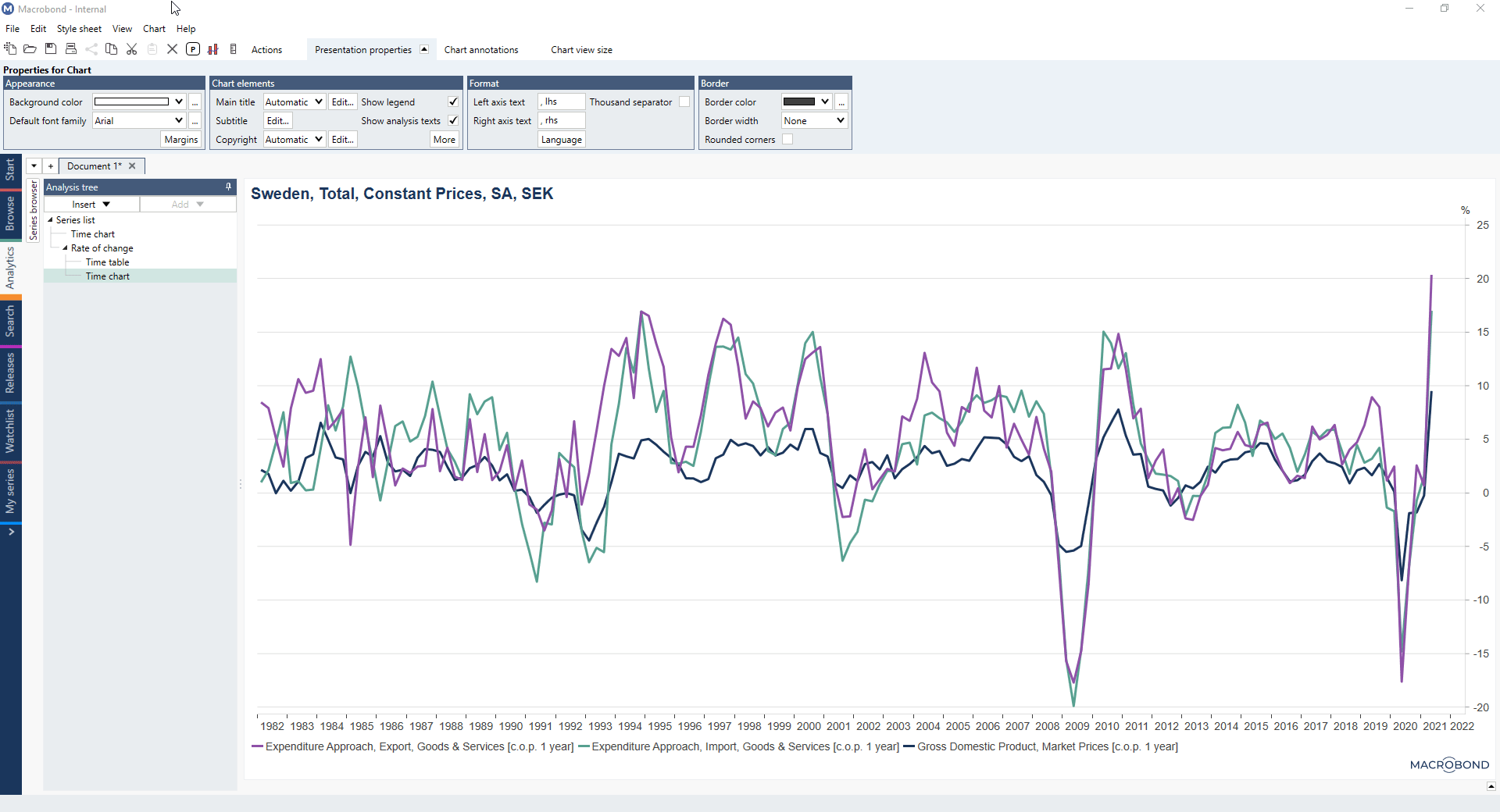1500x812 pixels.
Task: Cut using the scissors icon
Action: click(131, 48)
